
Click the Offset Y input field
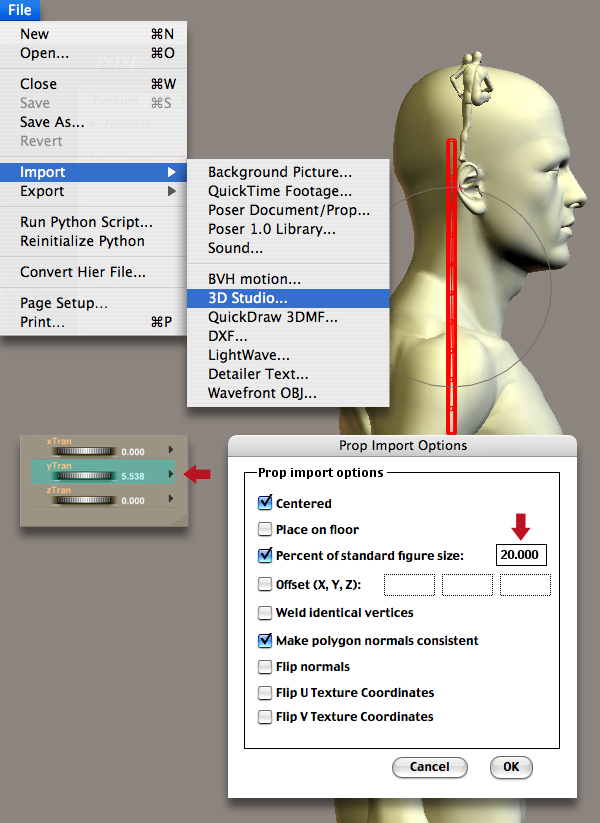[467, 585]
